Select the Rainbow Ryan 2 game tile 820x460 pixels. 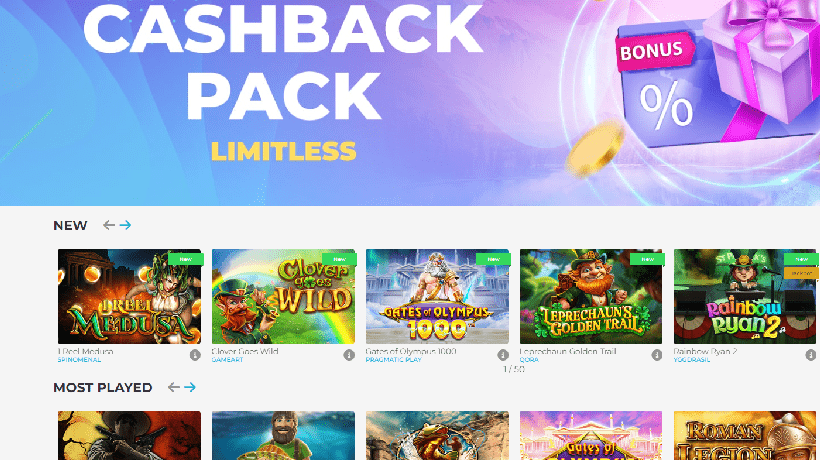[745, 296]
